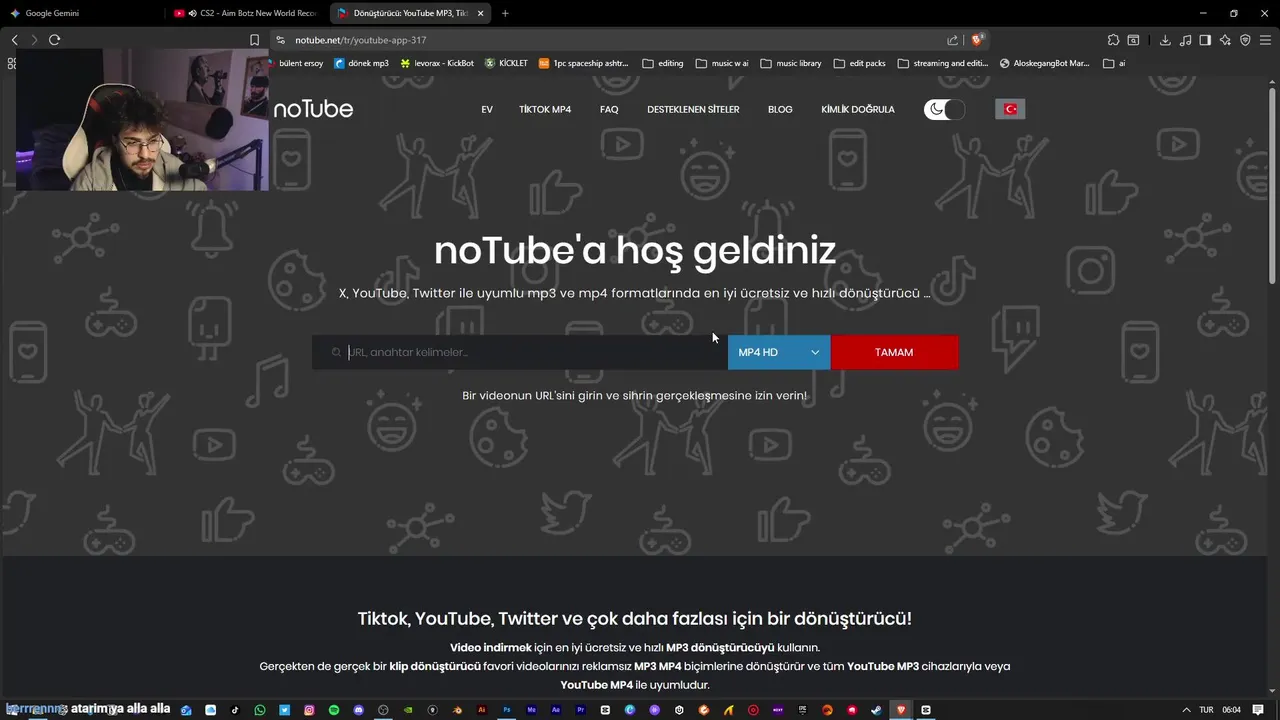
Task: Toggle the Brave sidebar panel icon
Action: pos(1205,40)
